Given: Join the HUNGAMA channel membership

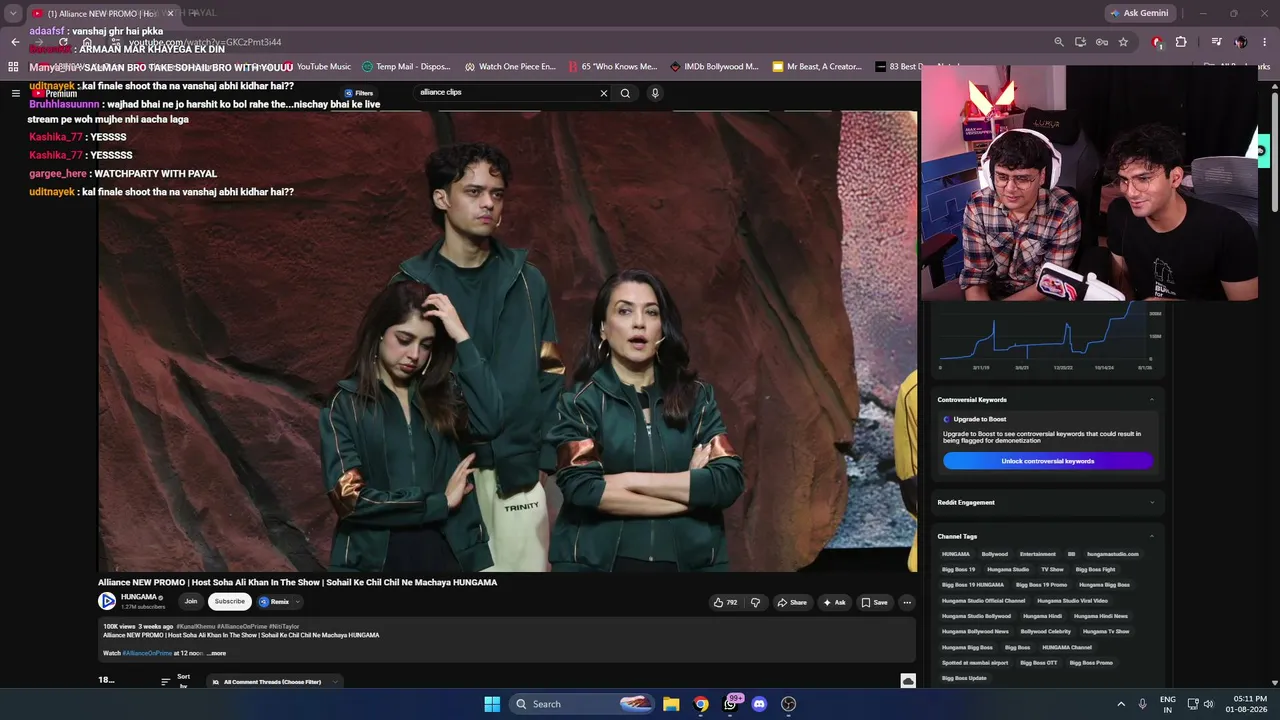Looking at the screenshot, I should tap(191, 601).
